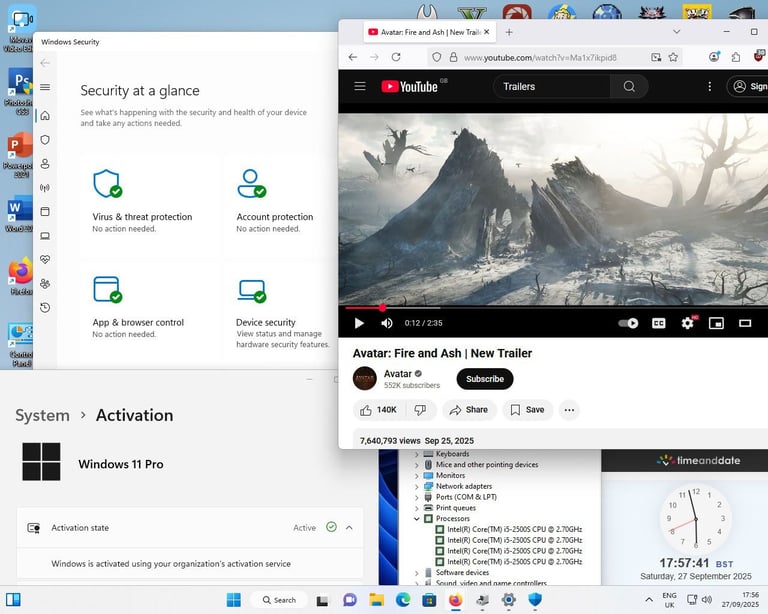Subscribe to Avatar channel
Screen dimensions: 768x614
pos(485,379)
